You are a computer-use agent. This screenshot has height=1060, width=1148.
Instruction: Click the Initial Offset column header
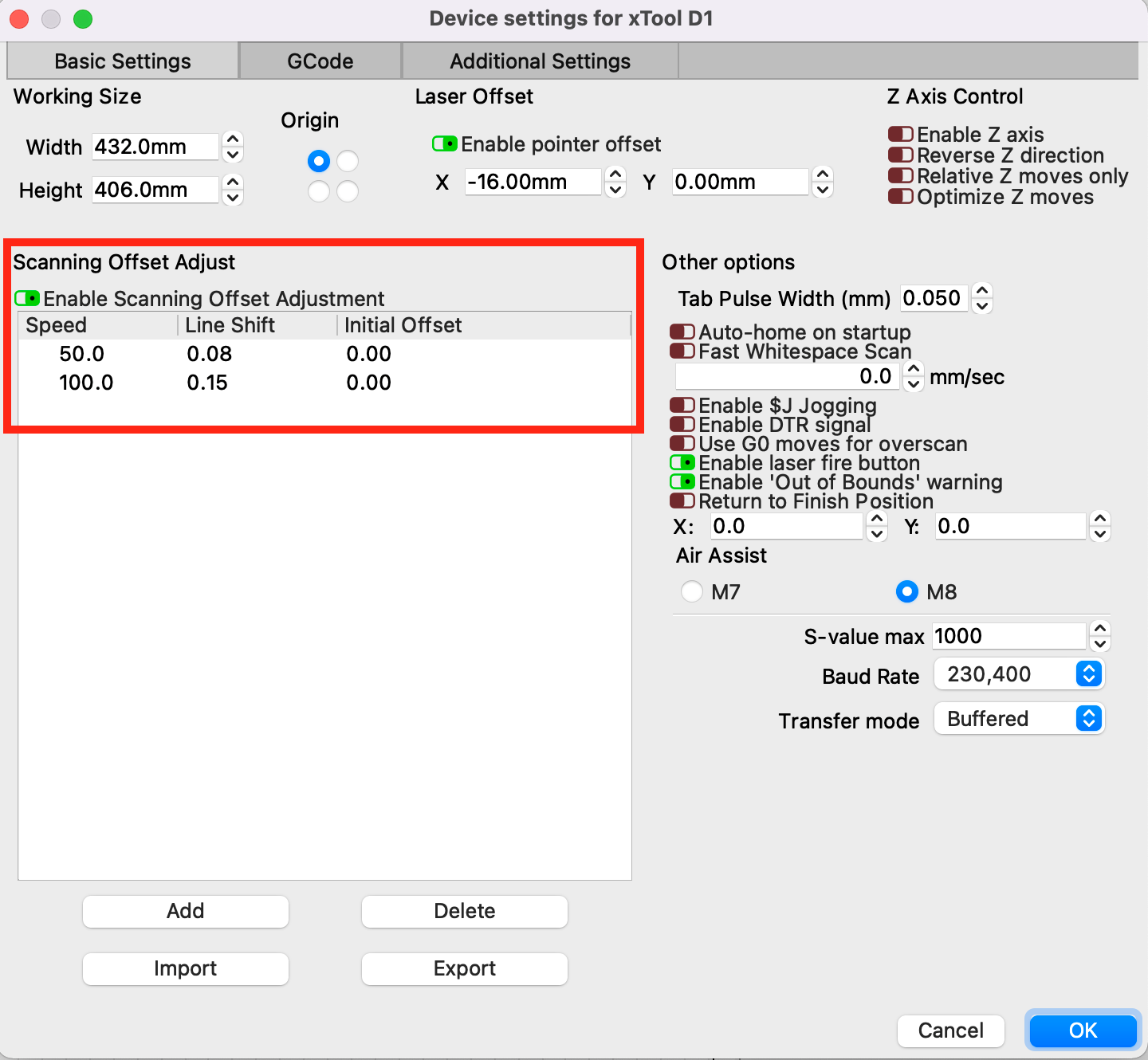[484, 325]
